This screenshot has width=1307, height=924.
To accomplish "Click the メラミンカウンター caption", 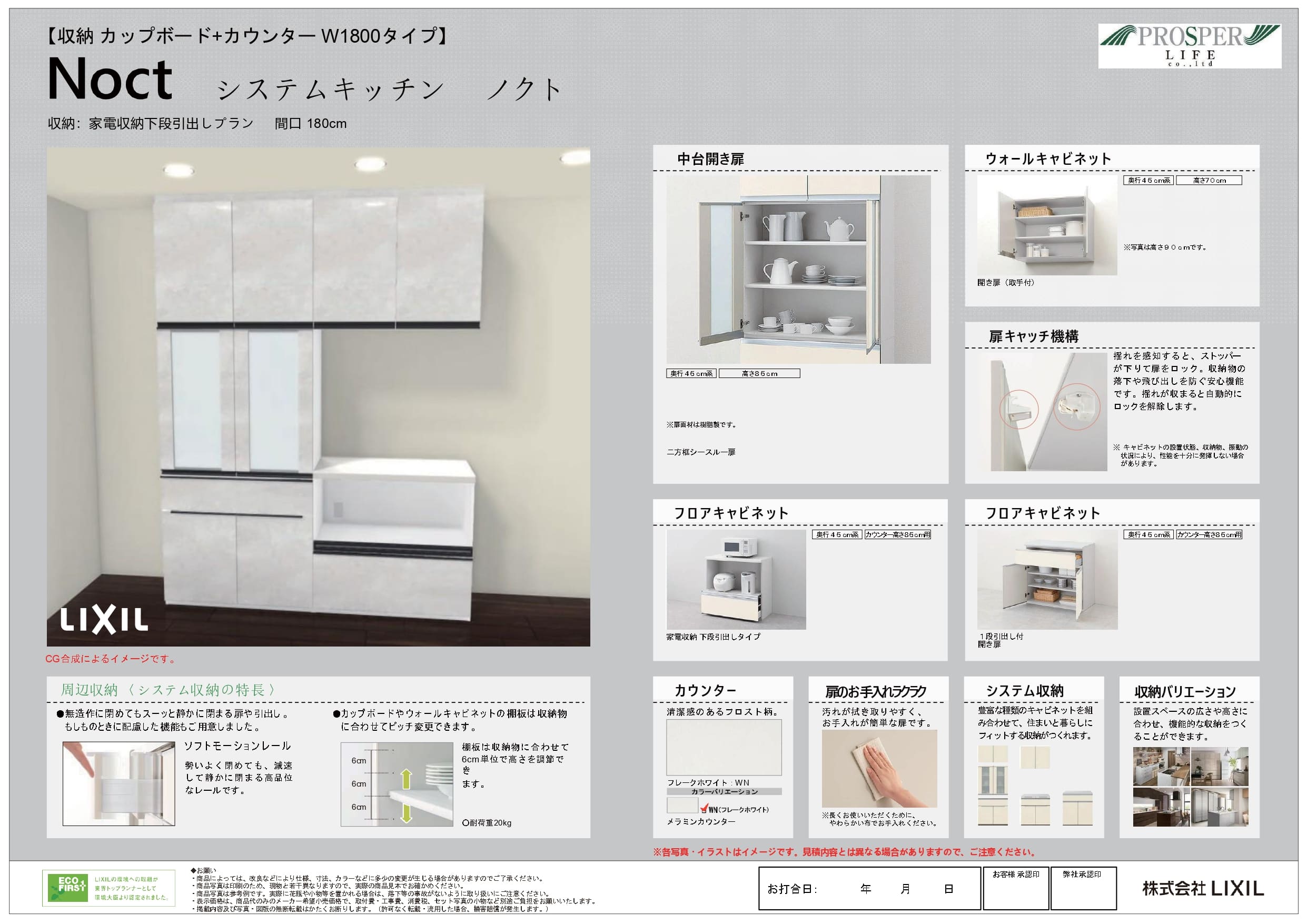I will [701, 821].
